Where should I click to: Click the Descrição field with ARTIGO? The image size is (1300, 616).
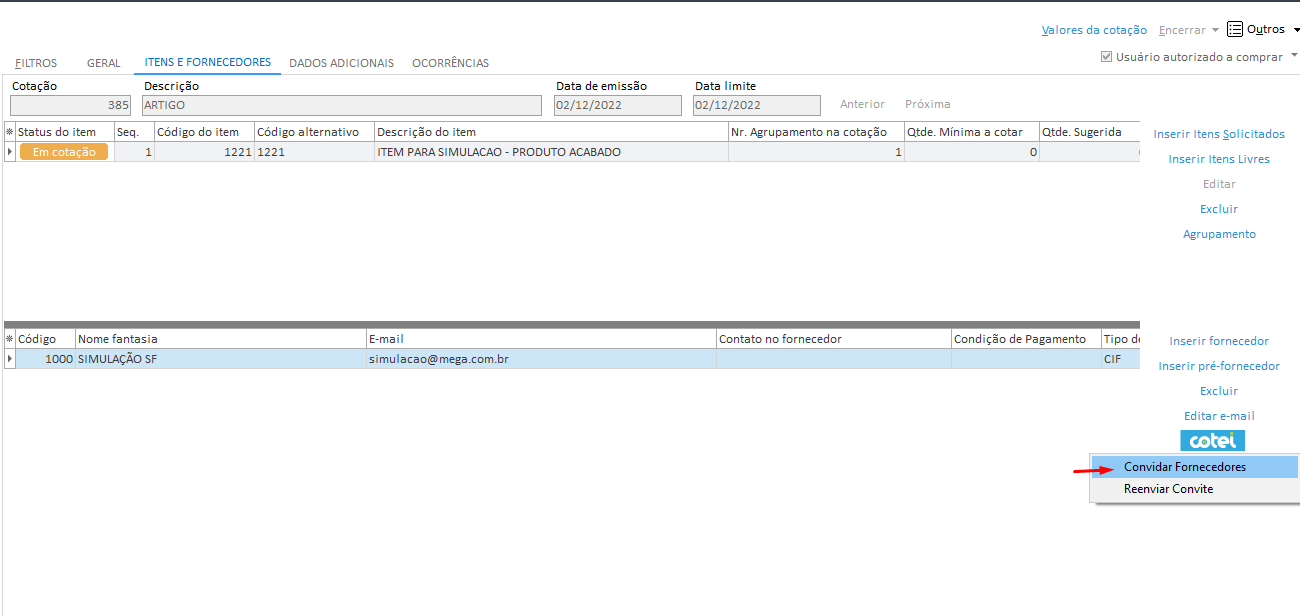341,105
